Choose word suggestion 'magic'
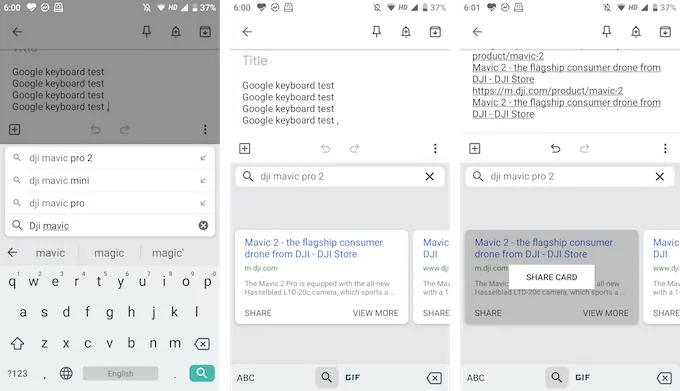The width and height of the screenshot is (680, 391). point(109,253)
